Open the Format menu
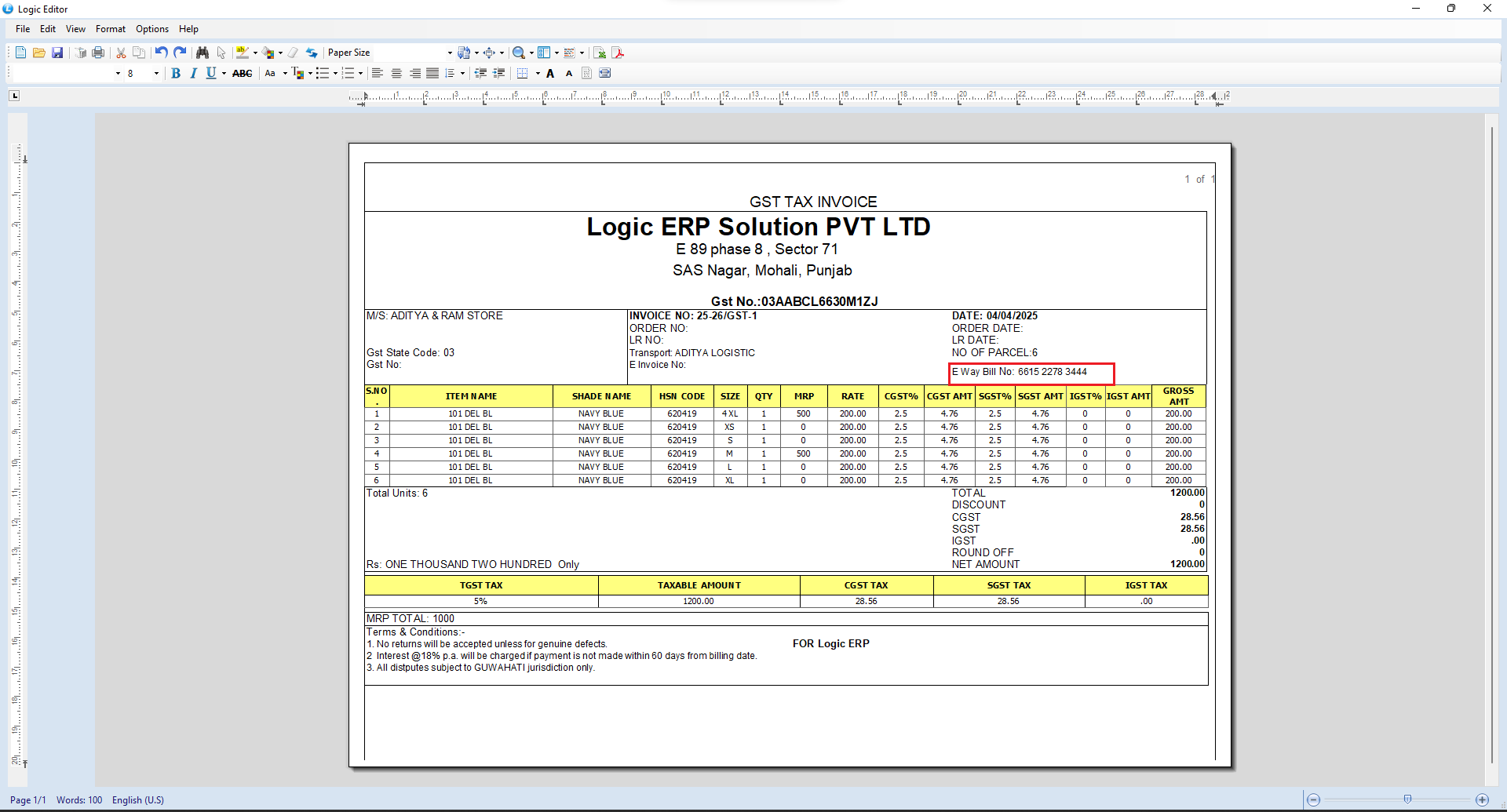 (x=110, y=29)
